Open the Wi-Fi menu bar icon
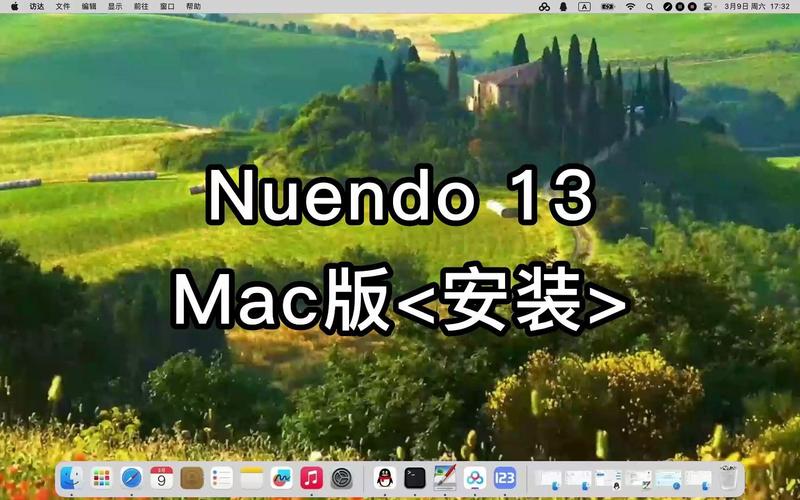The height and width of the screenshot is (500, 800). (631, 7)
